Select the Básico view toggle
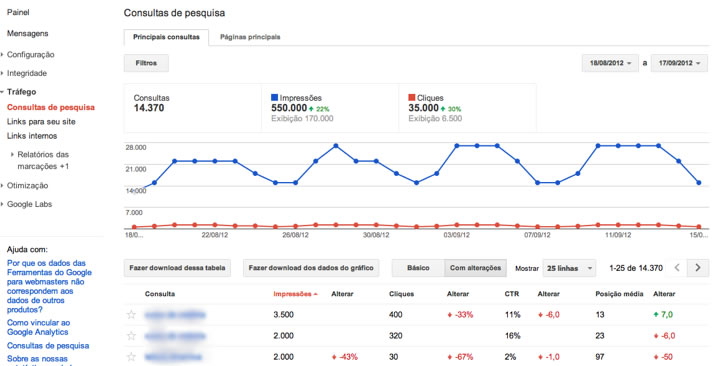The width and height of the screenshot is (720, 366). pyautogui.click(x=418, y=268)
